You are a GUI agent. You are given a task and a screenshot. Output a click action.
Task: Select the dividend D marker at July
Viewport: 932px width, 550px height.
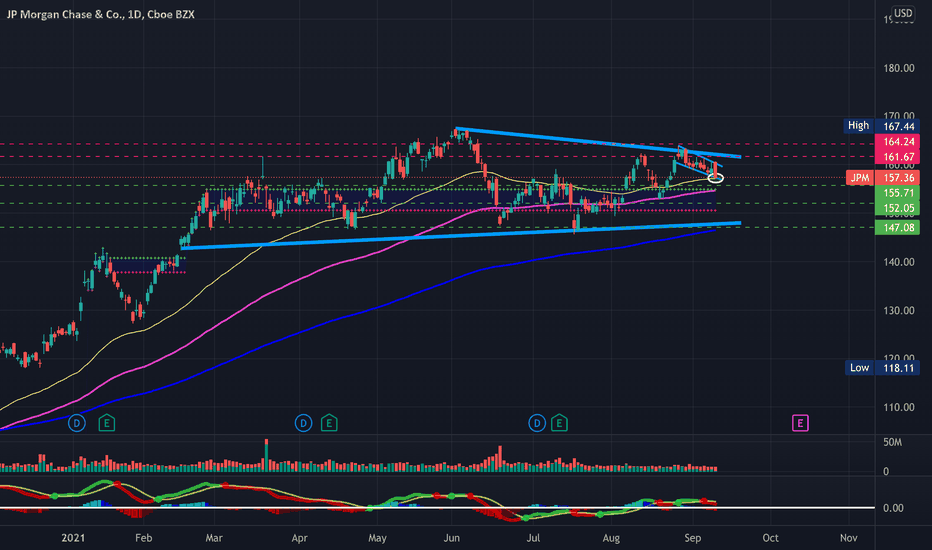537,423
